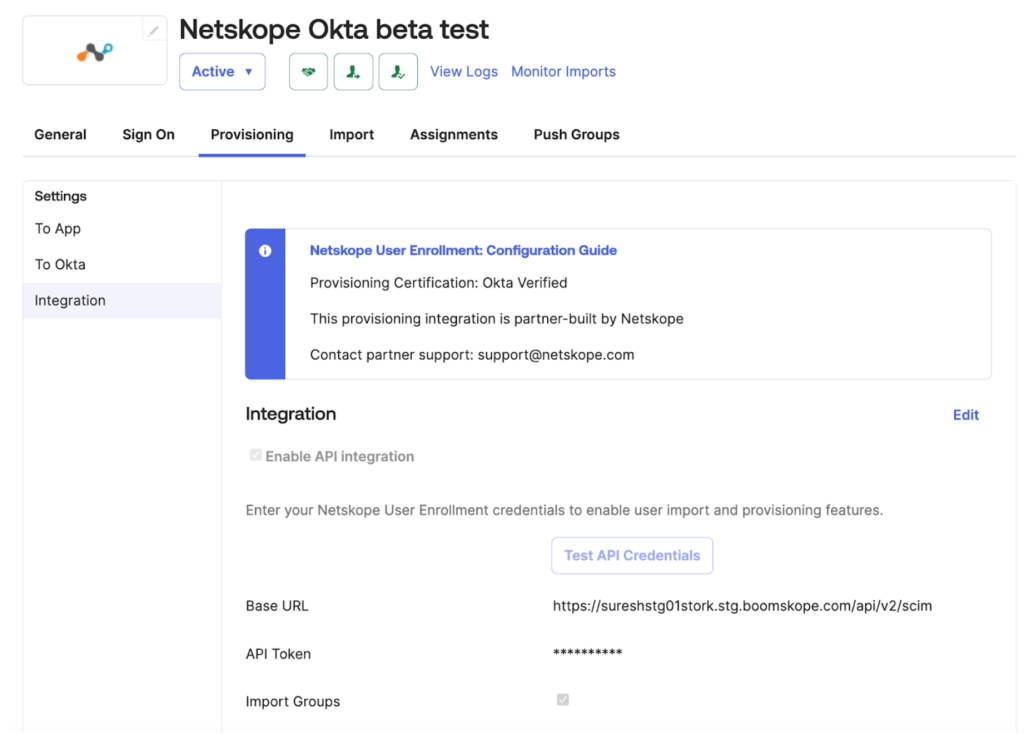Open the Active status dropdown
The height and width of the screenshot is (734, 1024).
pyautogui.click(x=222, y=72)
